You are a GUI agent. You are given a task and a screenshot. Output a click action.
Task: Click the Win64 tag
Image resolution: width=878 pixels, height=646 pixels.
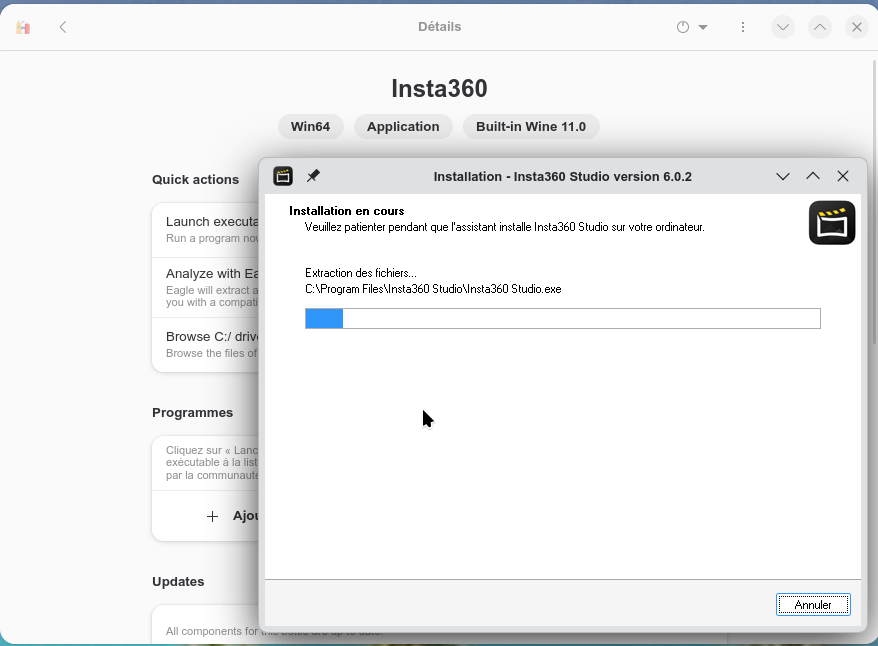click(x=310, y=127)
